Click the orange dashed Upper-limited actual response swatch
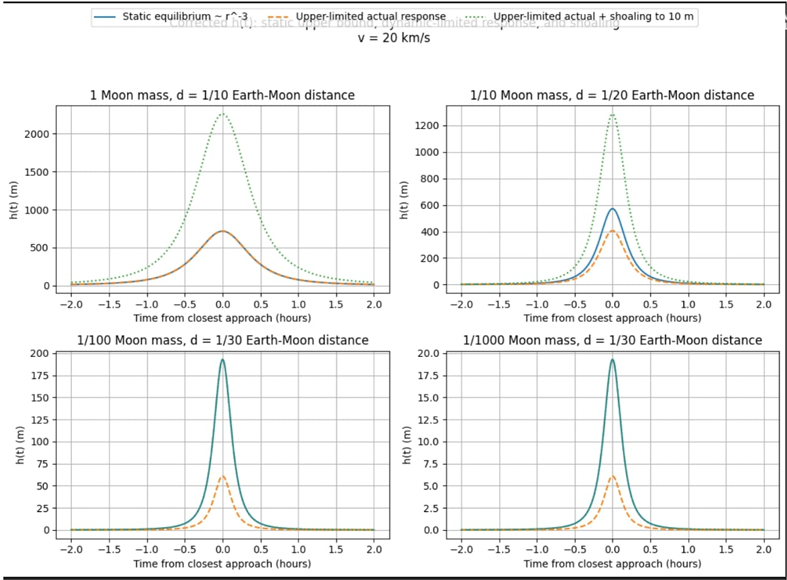The width and height of the screenshot is (787, 580). pos(278,17)
